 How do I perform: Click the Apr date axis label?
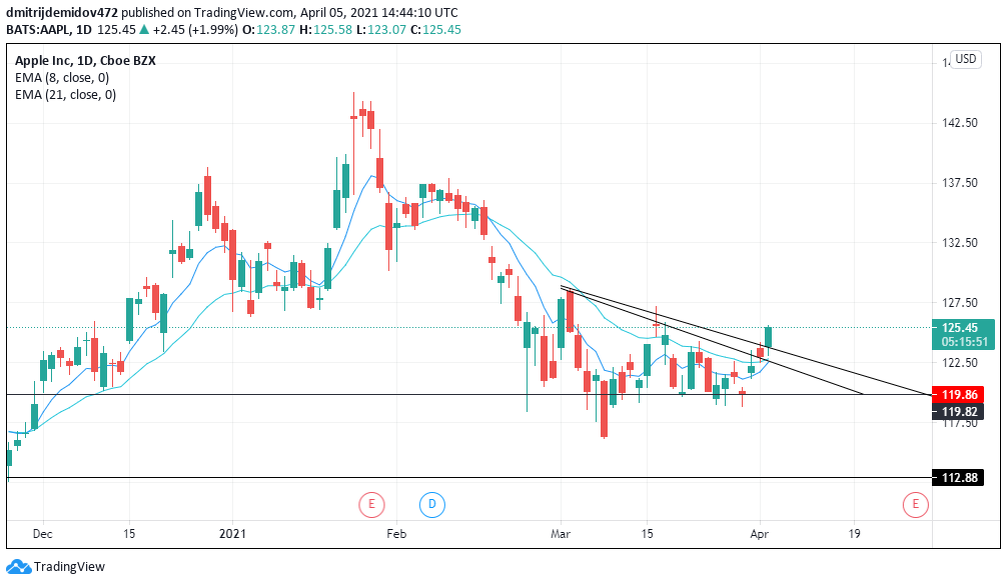coord(760,534)
